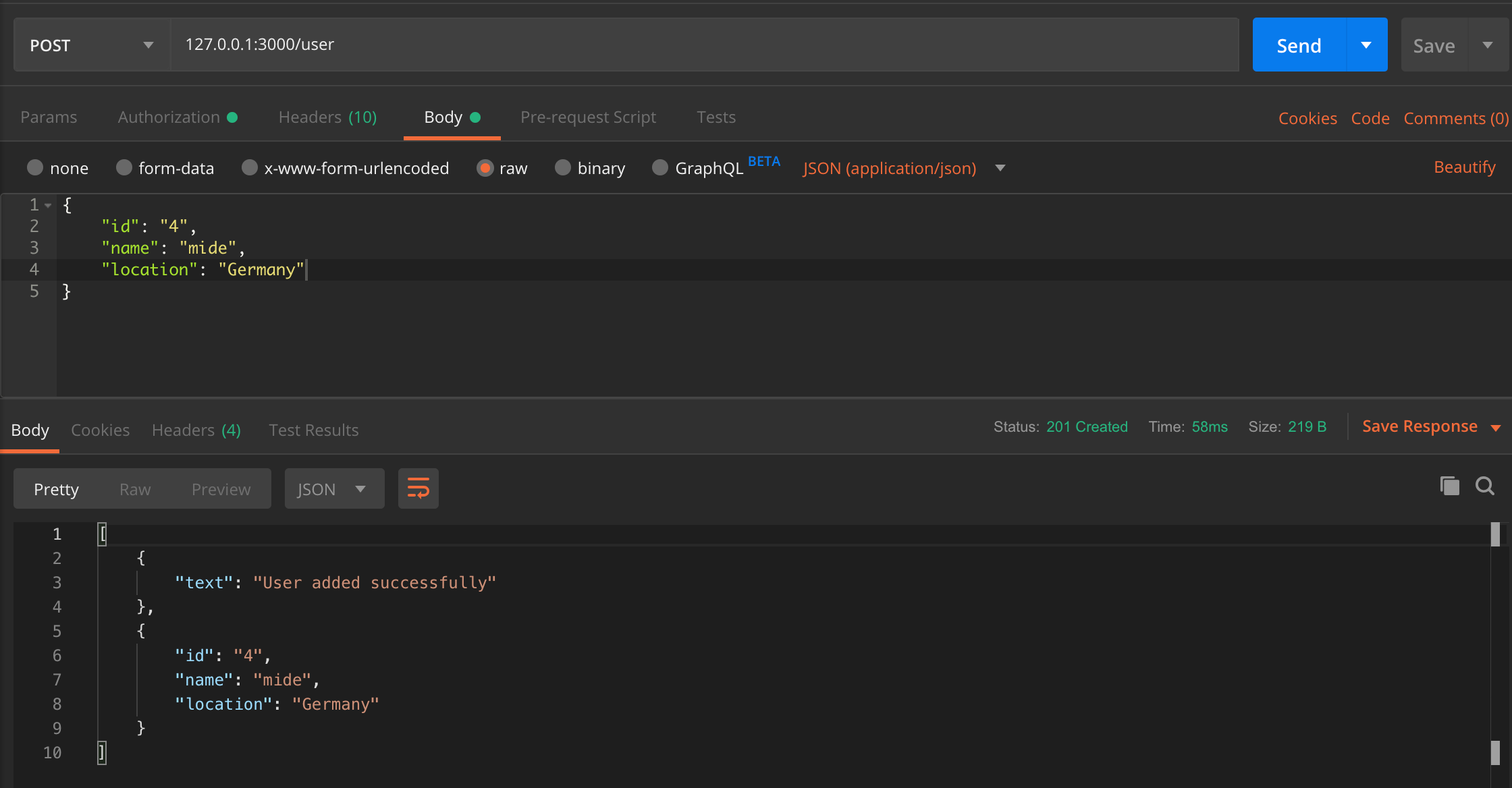Screen dimensions: 1512x788
Task: Select the form-data radio button
Action: point(124,167)
